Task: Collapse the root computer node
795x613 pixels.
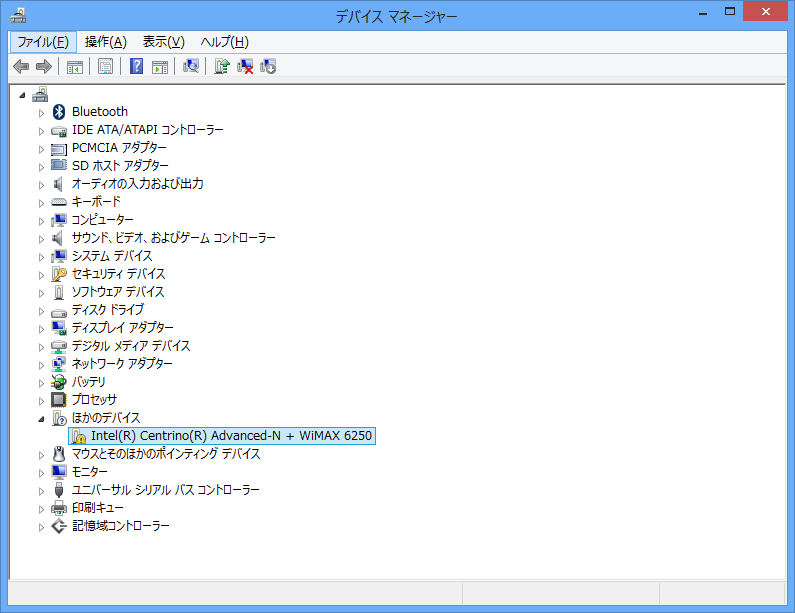Action: [22, 95]
